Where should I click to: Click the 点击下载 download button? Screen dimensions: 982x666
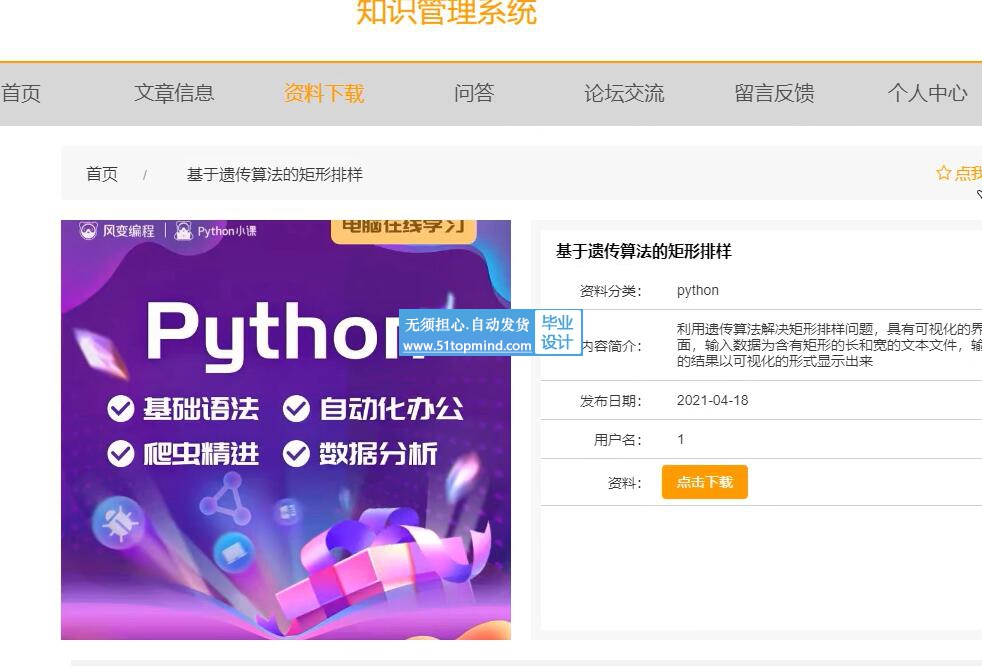[705, 482]
